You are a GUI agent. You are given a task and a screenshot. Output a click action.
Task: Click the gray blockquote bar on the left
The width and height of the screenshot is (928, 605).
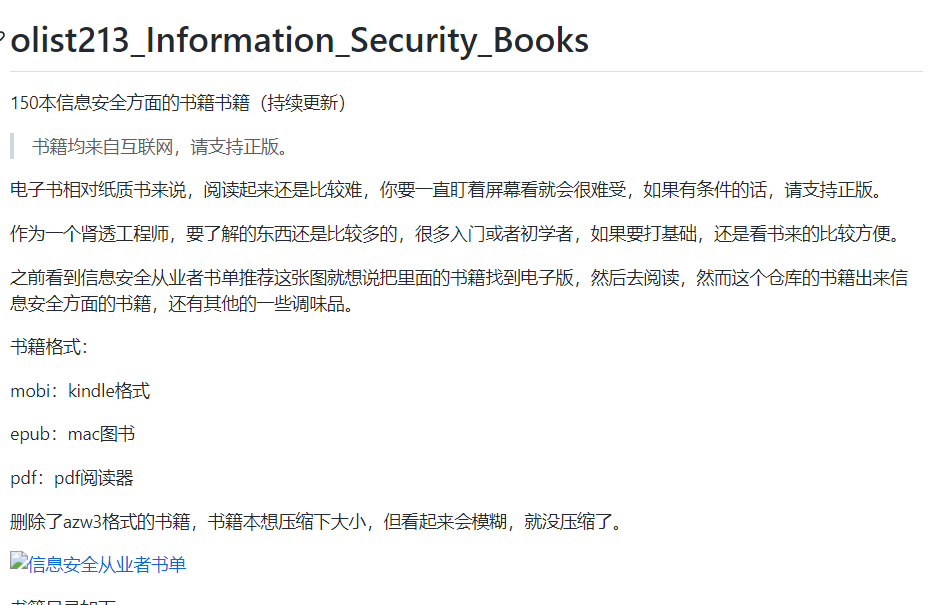[12, 146]
